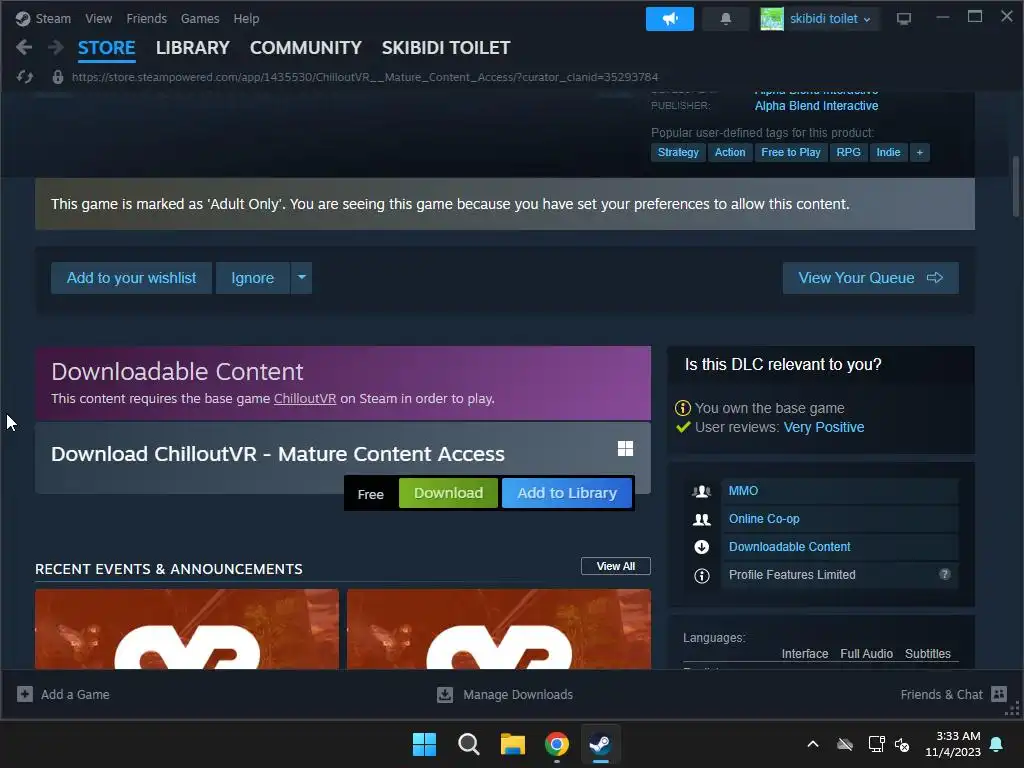The height and width of the screenshot is (768, 1024).
Task: Select the Strategy tag
Action: 678,152
